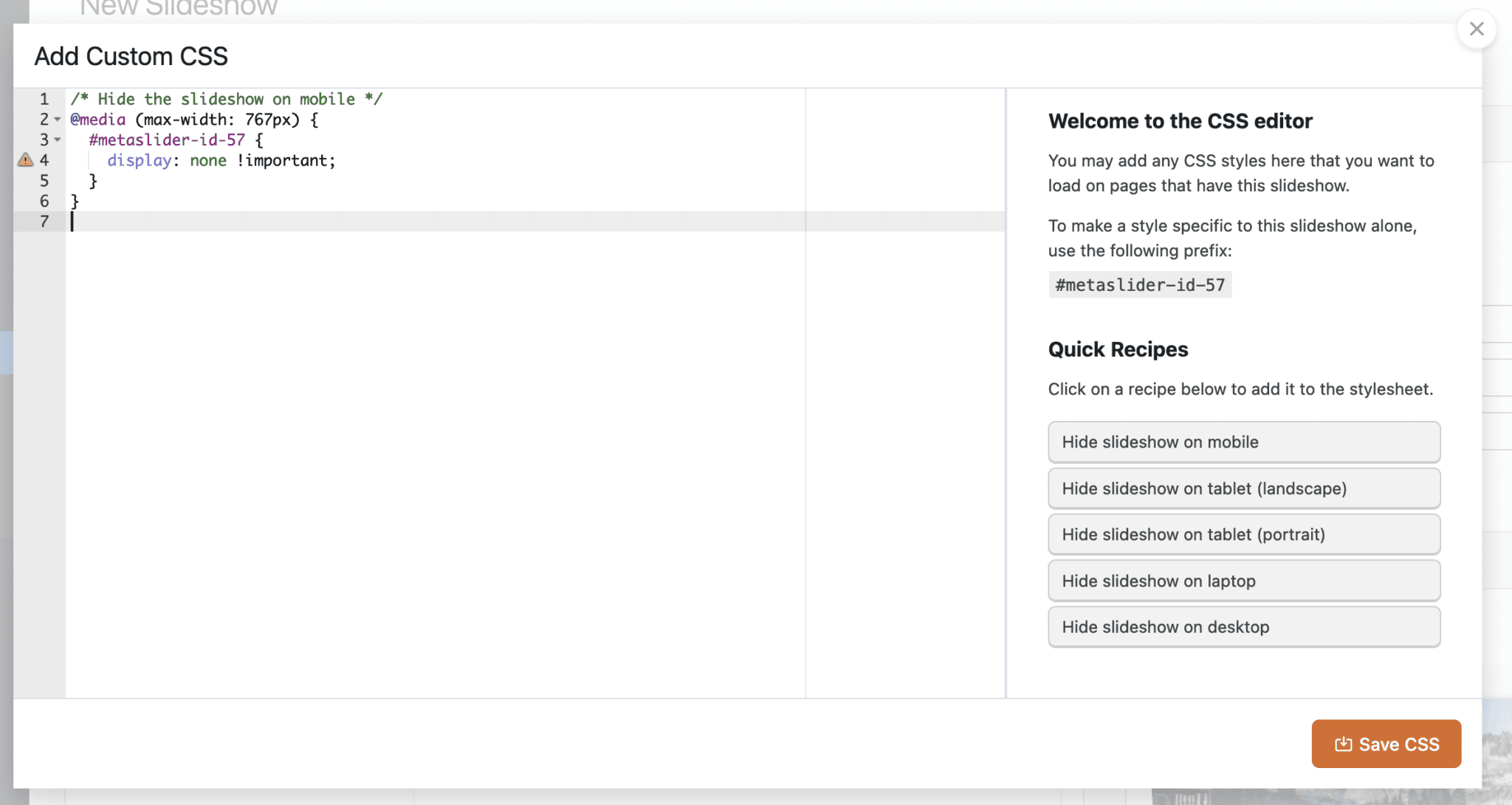Click the save icon inside the Save CSS button
This screenshot has width=1512, height=805.
coord(1344,744)
